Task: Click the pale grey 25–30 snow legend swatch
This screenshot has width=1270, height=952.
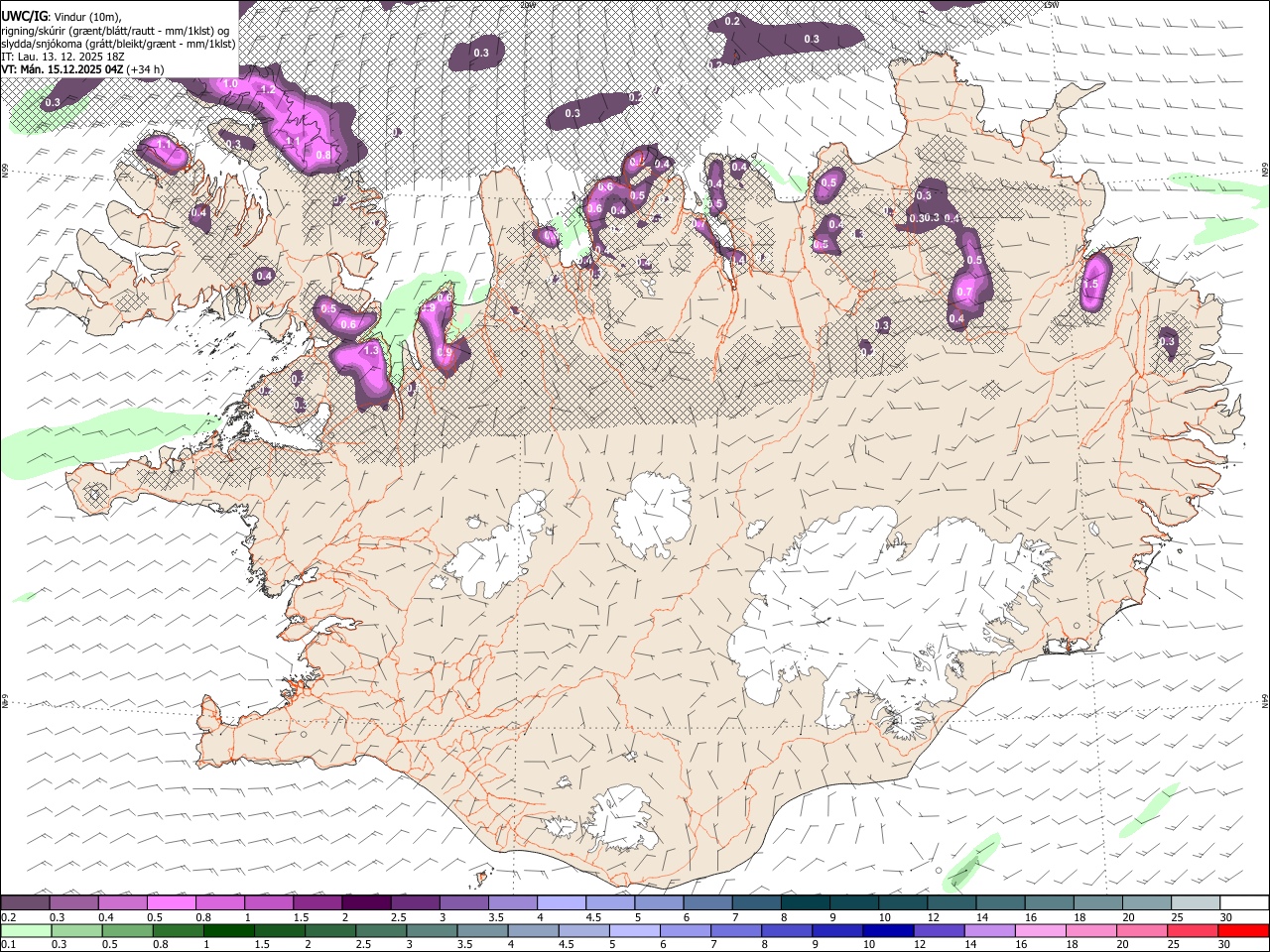Action: [1197, 903]
